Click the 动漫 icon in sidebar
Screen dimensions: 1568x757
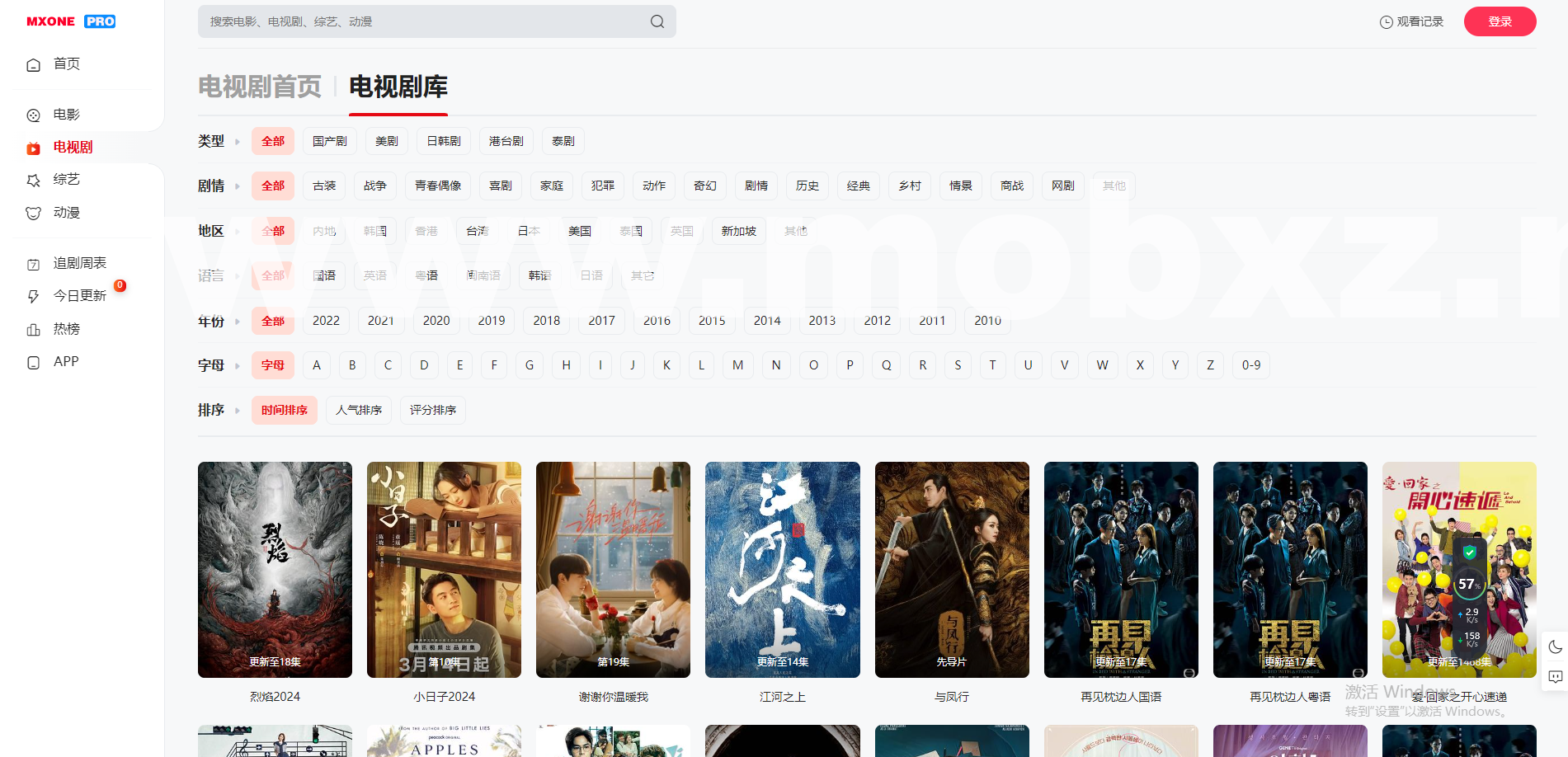click(33, 213)
